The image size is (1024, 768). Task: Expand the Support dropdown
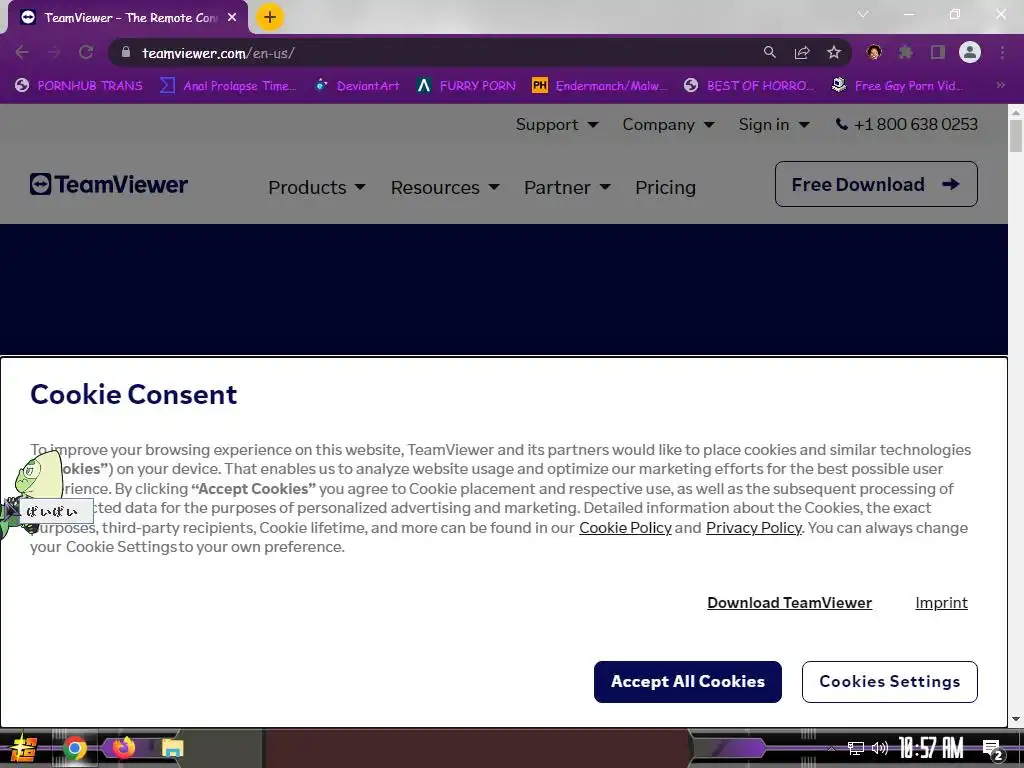click(x=557, y=124)
